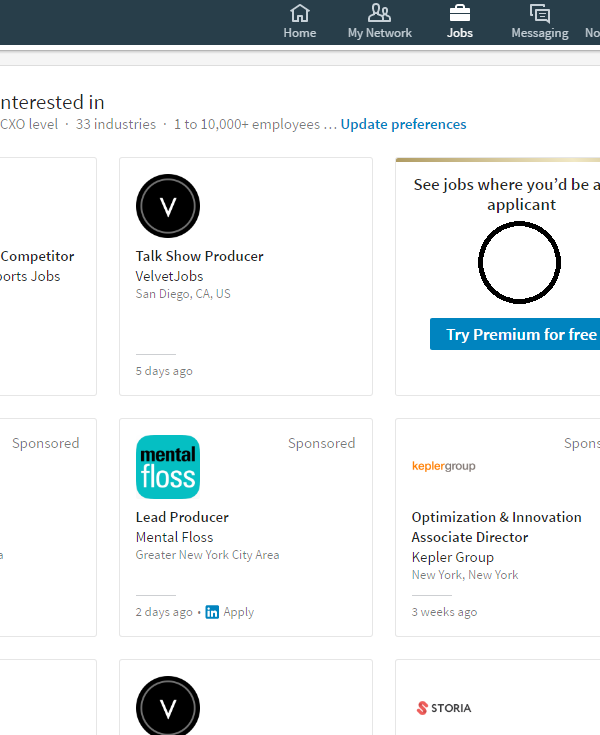The width and height of the screenshot is (600, 735).
Task: Select the Jobs briefcase icon
Action: (459, 13)
